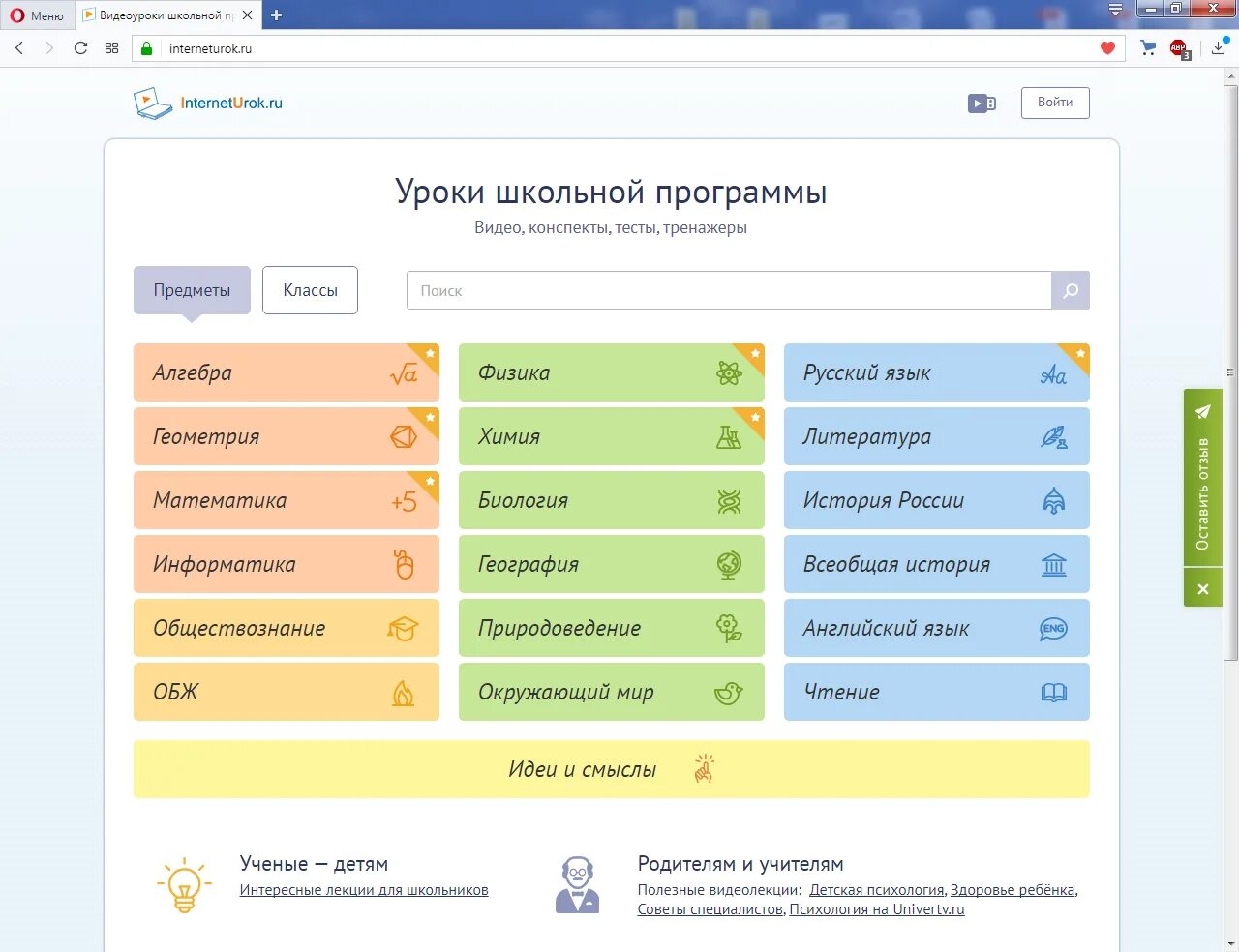Open the Детская психология link

877,890
